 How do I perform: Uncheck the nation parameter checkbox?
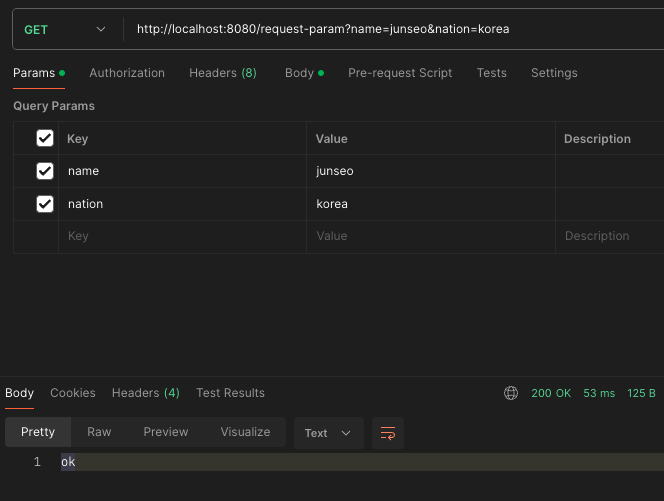45,204
